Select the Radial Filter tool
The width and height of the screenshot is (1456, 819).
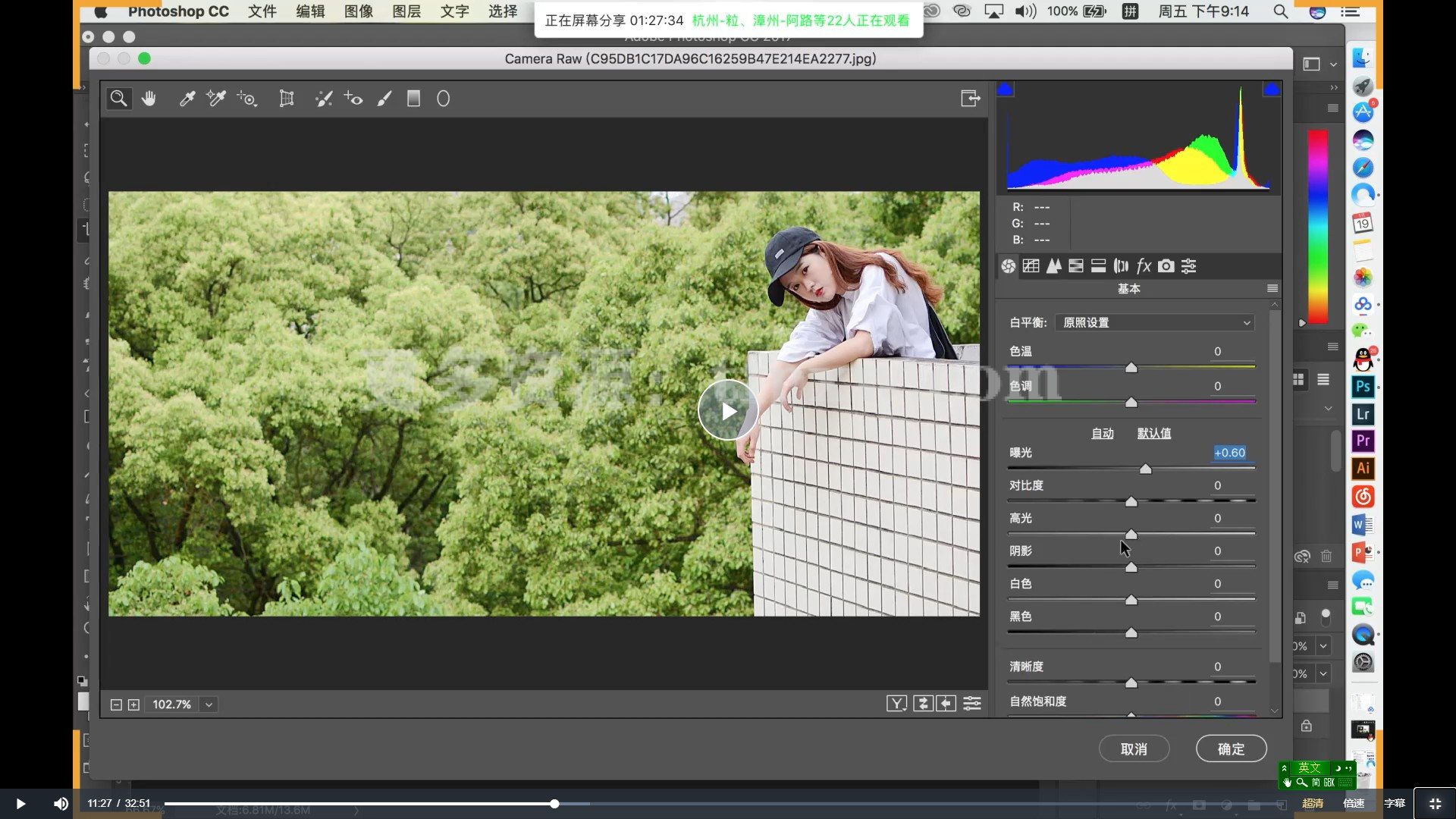click(x=443, y=99)
